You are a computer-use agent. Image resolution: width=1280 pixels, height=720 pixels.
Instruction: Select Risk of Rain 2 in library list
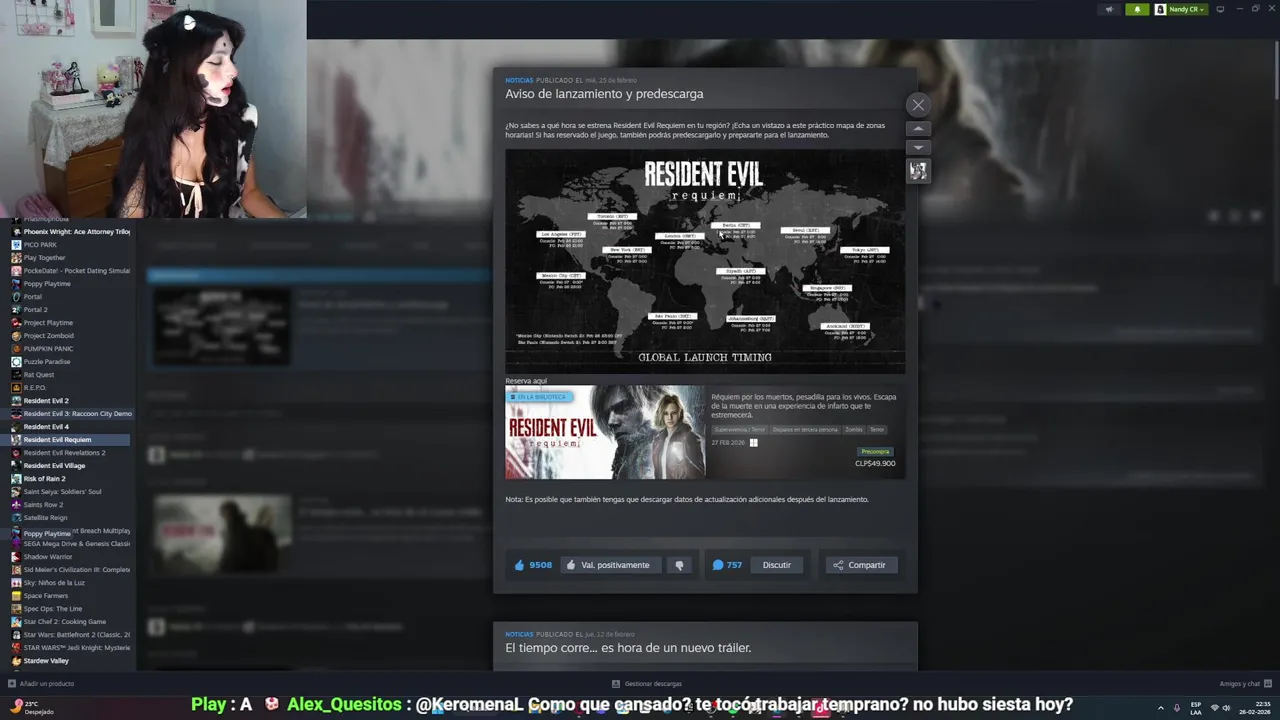(70, 479)
